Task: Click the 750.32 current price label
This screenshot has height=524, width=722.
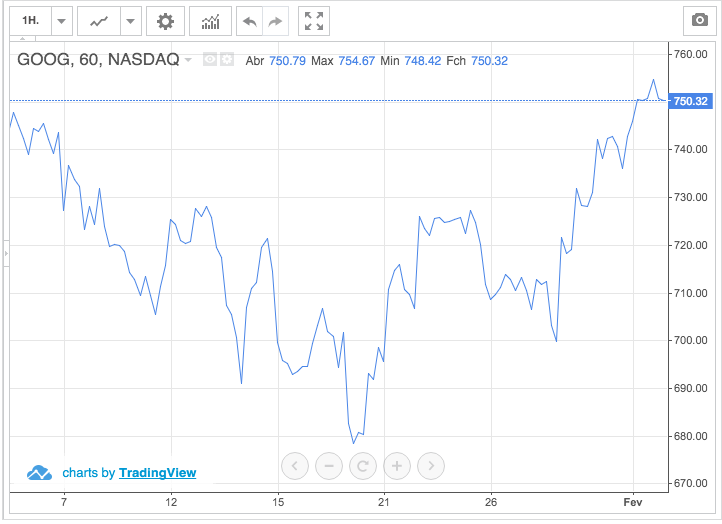Action: (x=690, y=101)
